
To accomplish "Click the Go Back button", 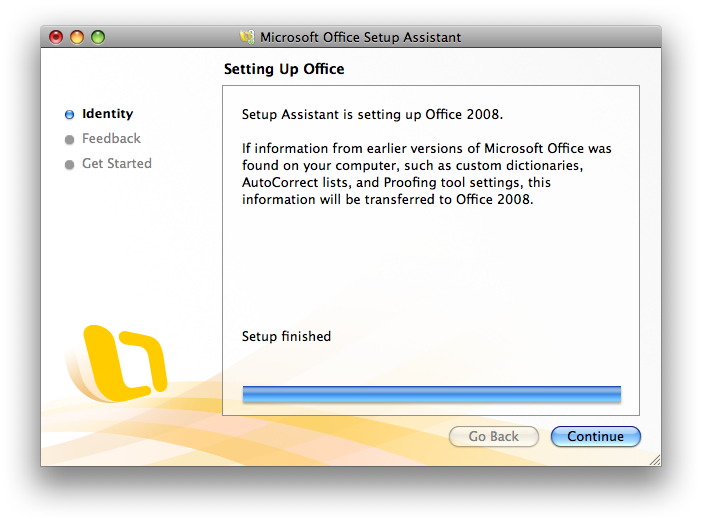I will [x=493, y=436].
